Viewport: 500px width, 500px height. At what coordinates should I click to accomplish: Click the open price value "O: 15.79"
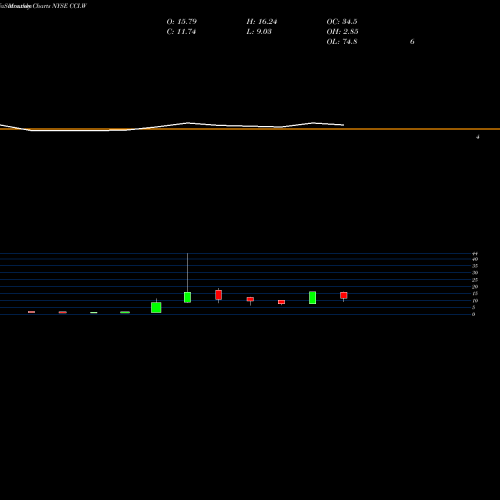[182, 22]
